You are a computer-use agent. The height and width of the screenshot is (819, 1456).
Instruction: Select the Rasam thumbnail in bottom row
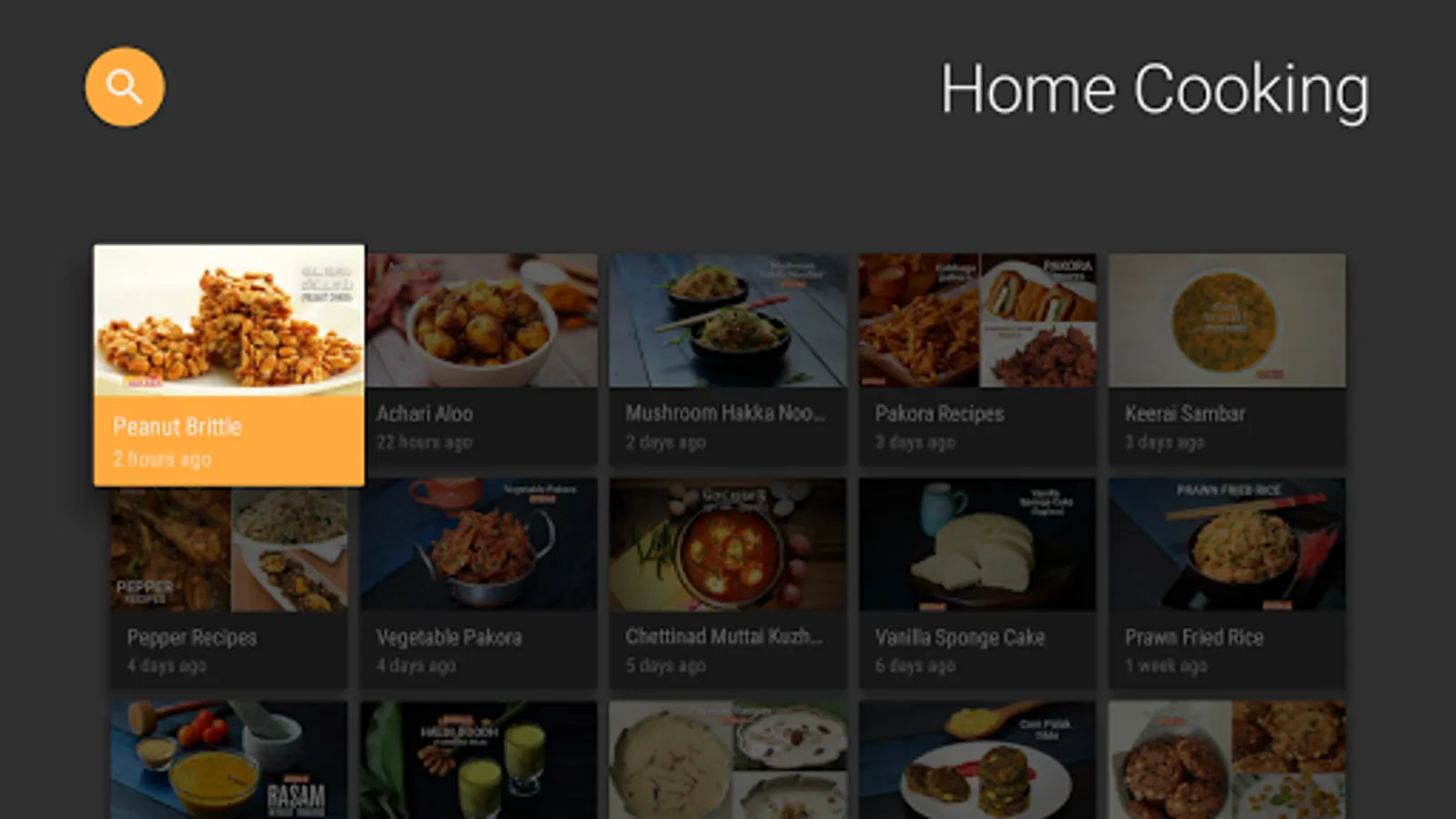[x=229, y=760]
